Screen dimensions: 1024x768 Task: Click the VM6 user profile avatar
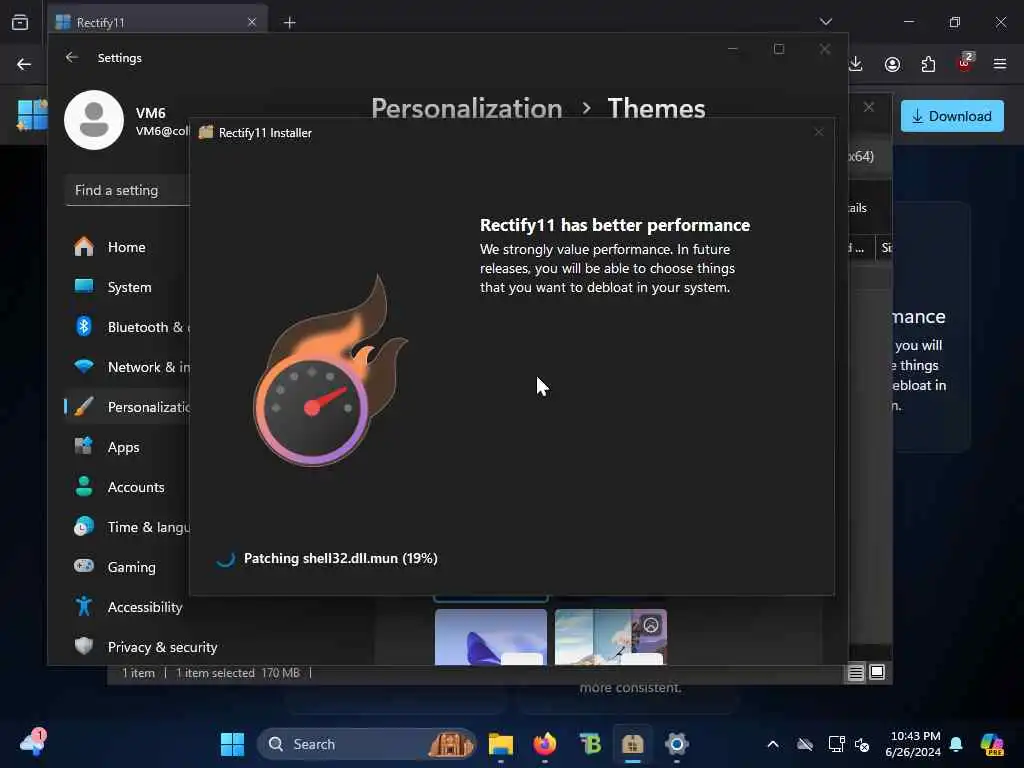coord(94,120)
